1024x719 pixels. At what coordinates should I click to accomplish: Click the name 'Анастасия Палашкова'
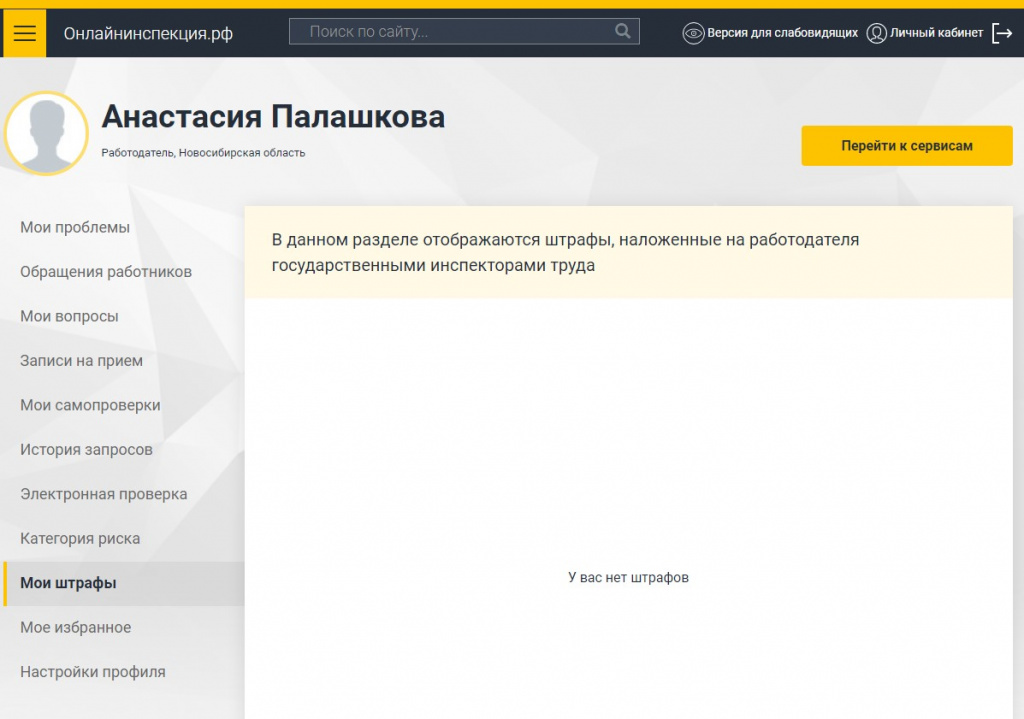(x=273, y=117)
